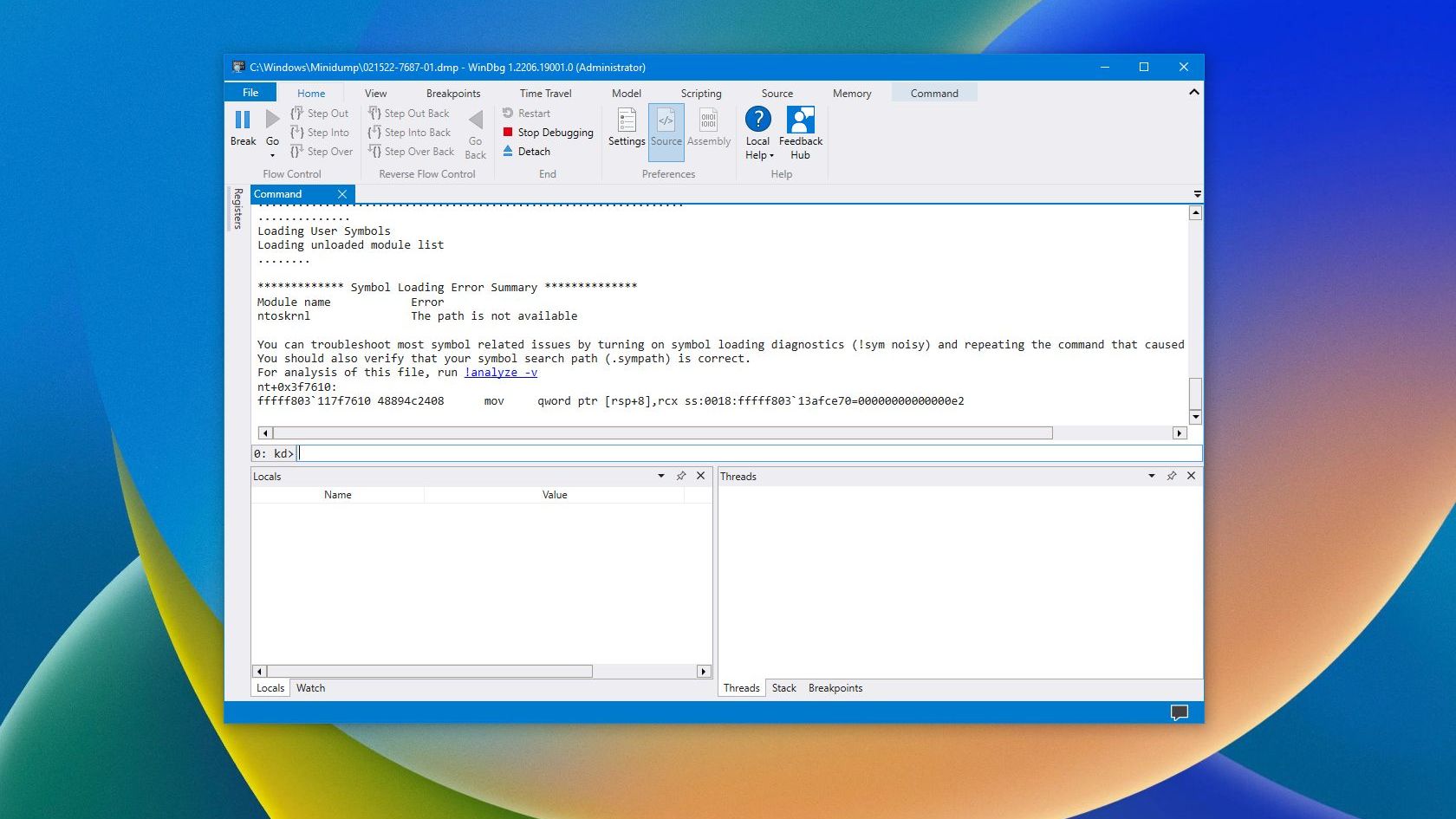Click command output horizontal scrollbar thumb
The image size is (1456, 819).
tap(662, 432)
